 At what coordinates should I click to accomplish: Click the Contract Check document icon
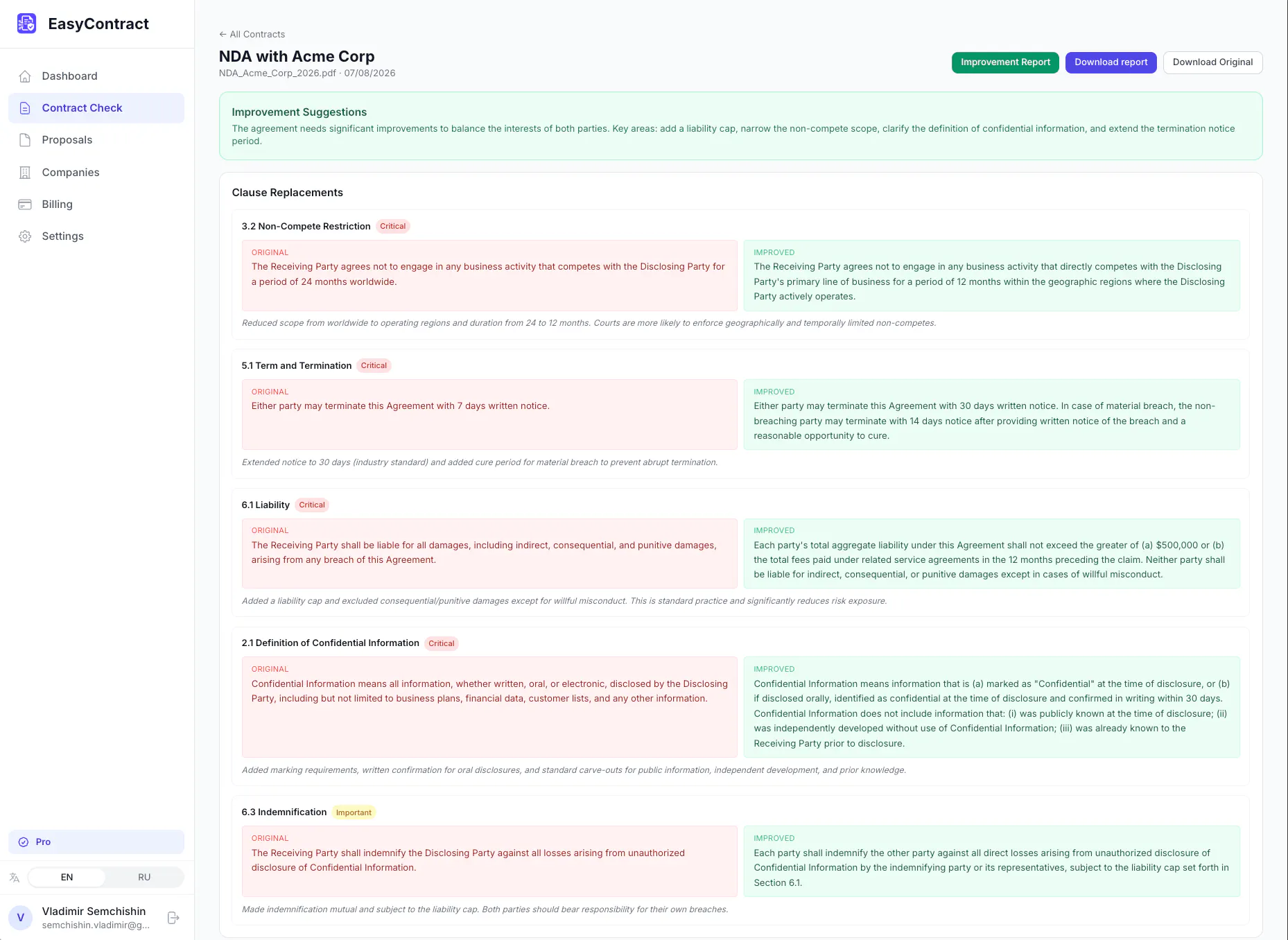pyautogui.click(x=25, y=108)
